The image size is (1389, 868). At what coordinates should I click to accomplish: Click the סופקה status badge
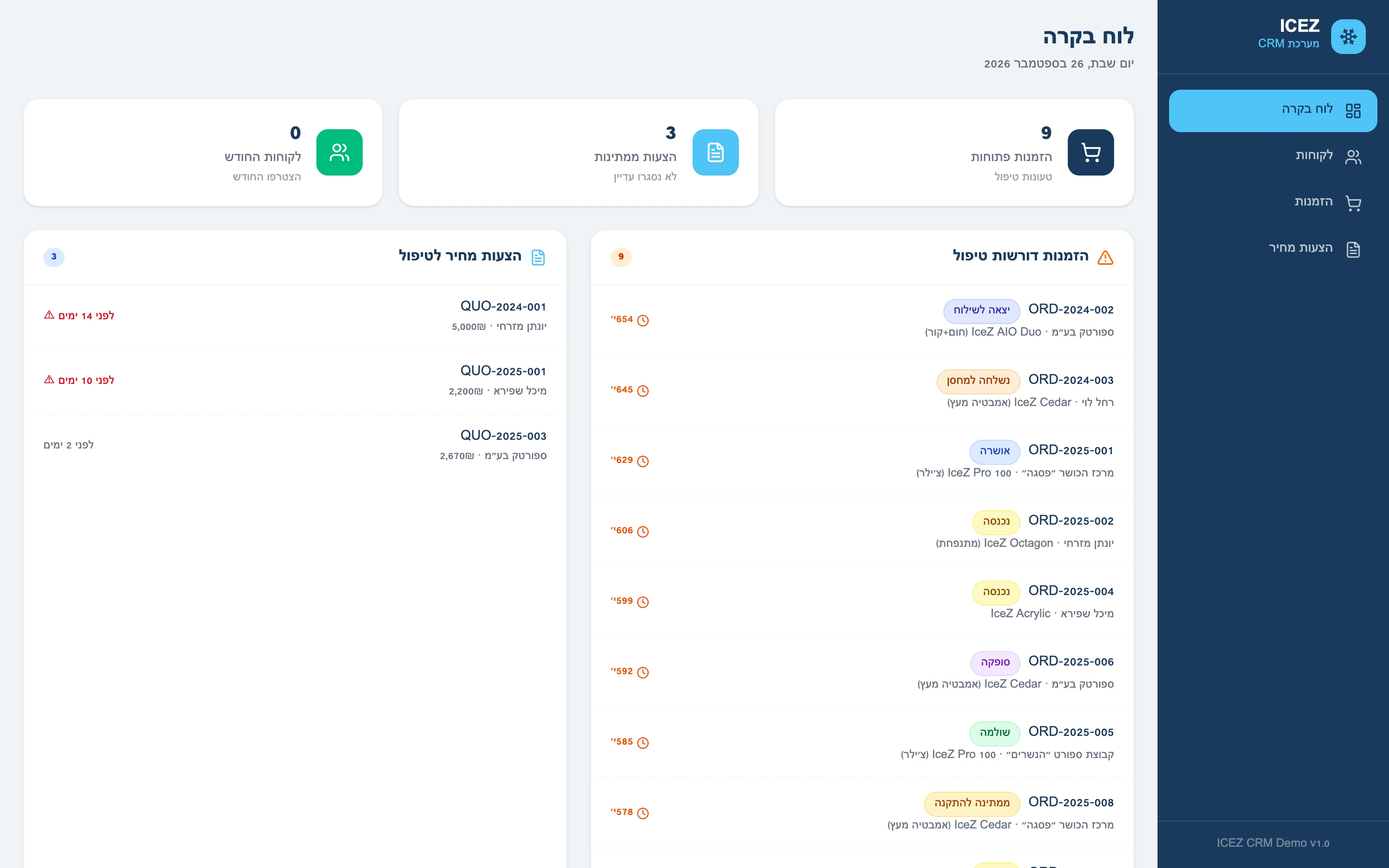(995, 663)
